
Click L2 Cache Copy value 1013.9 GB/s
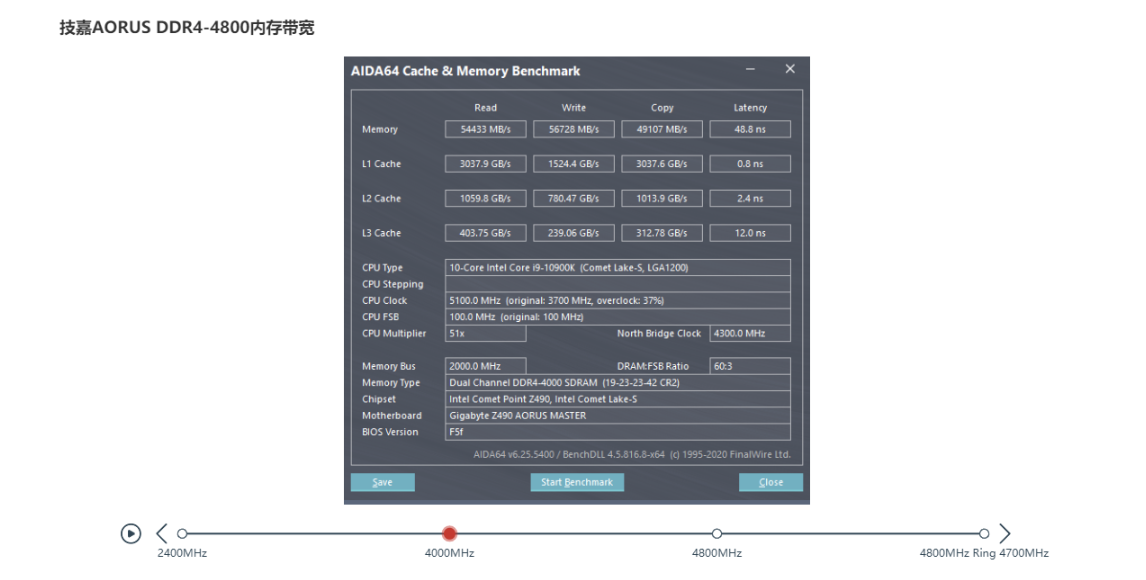coord(661,199)
